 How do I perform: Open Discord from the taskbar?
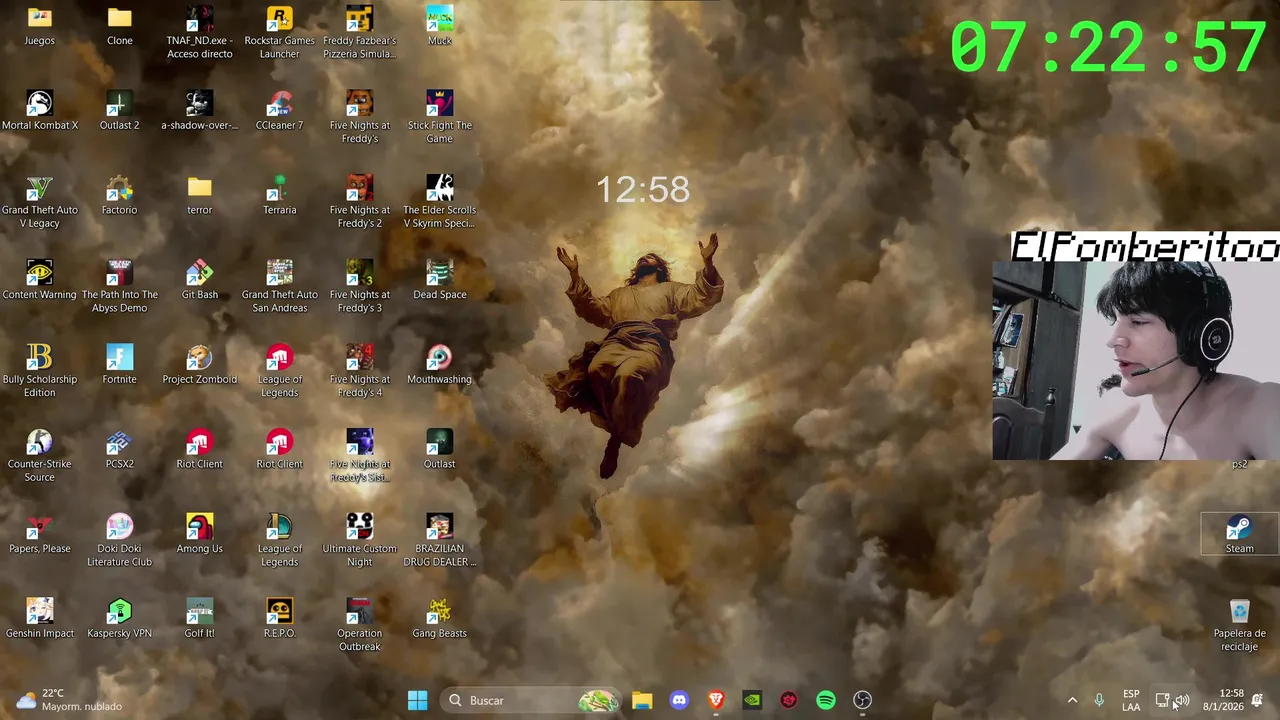coord(679,700)
